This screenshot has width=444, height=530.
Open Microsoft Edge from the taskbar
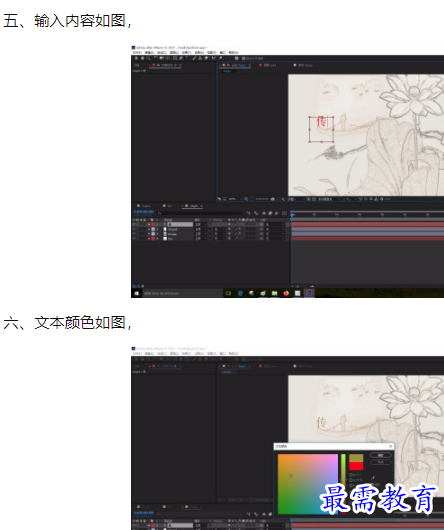tap(240, 293)
